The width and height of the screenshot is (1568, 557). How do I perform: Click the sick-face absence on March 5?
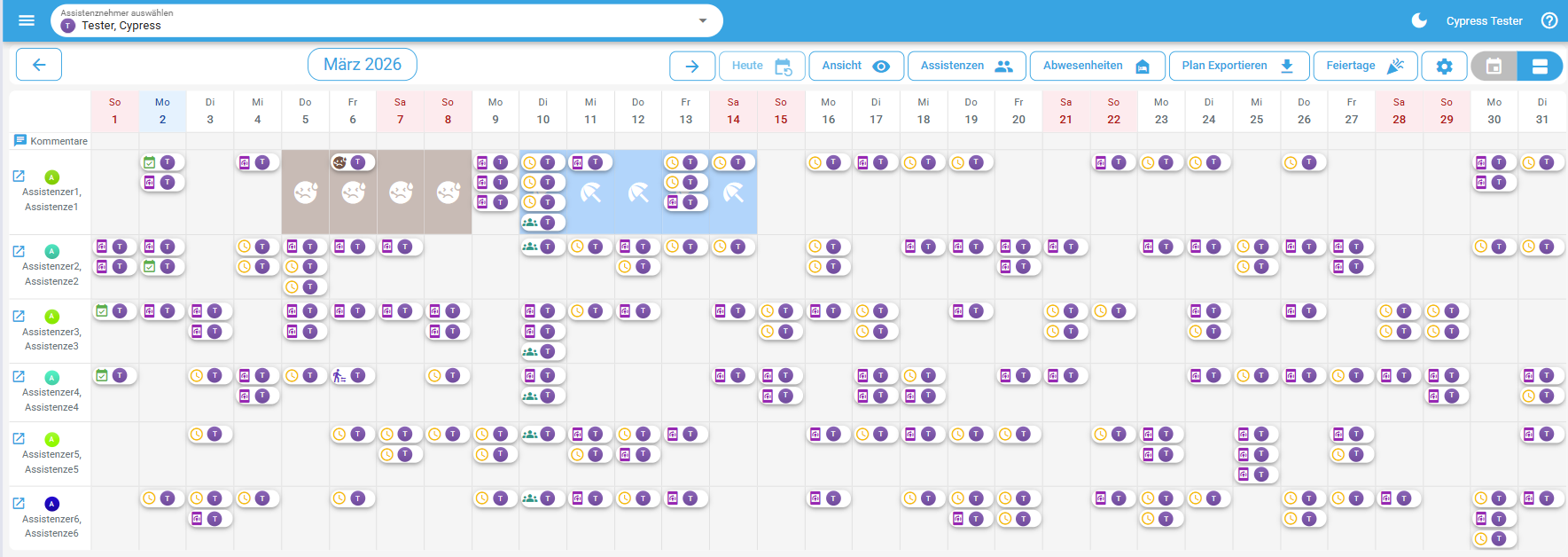point(305,192)
